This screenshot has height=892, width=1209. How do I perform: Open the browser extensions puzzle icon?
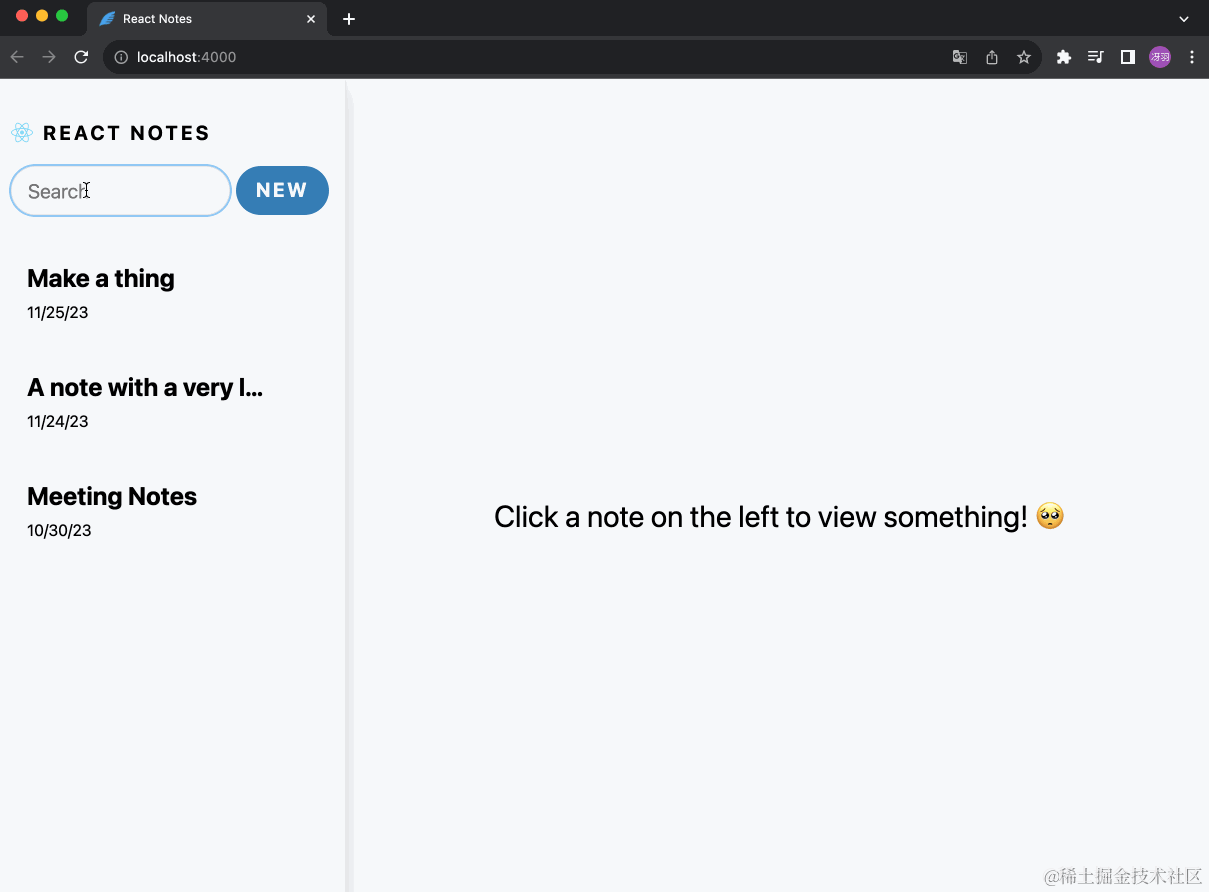[1063, 57]
